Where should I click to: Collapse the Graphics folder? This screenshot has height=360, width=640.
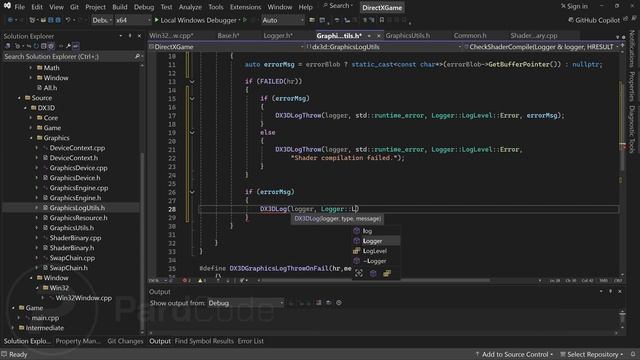(31, 138)
